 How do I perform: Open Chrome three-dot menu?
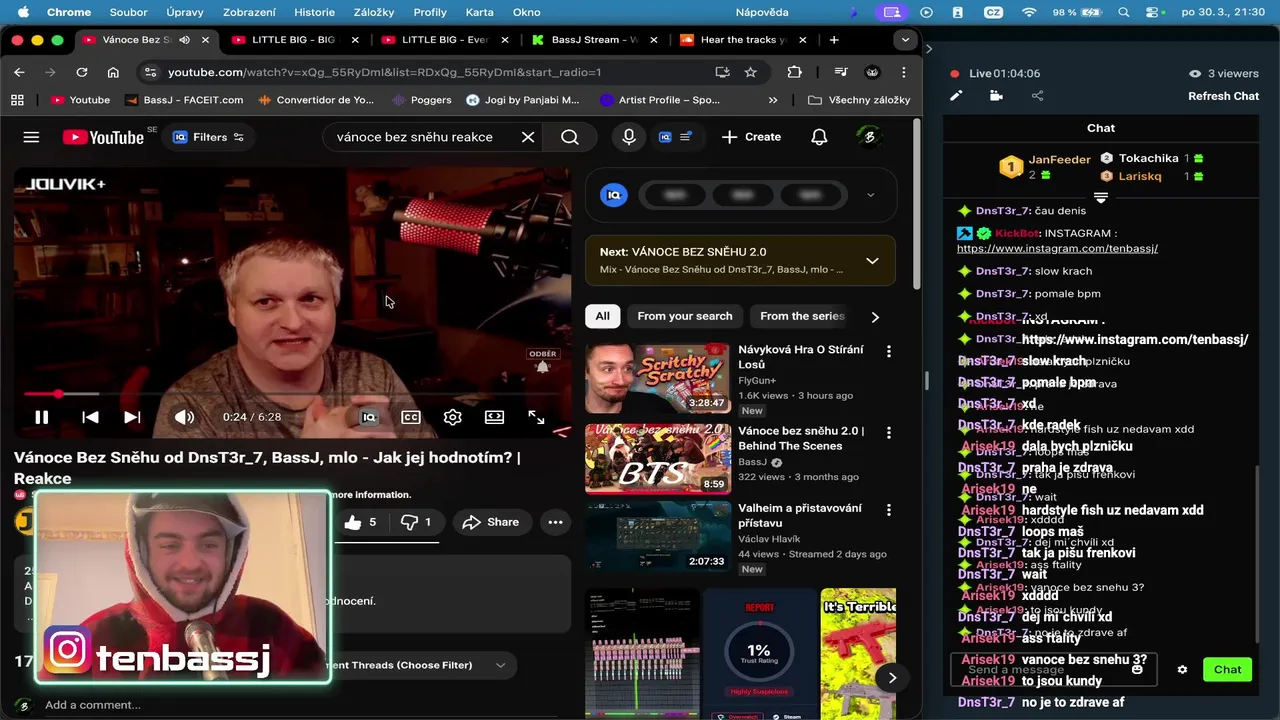pyautogui.click(x=903, y=72)
